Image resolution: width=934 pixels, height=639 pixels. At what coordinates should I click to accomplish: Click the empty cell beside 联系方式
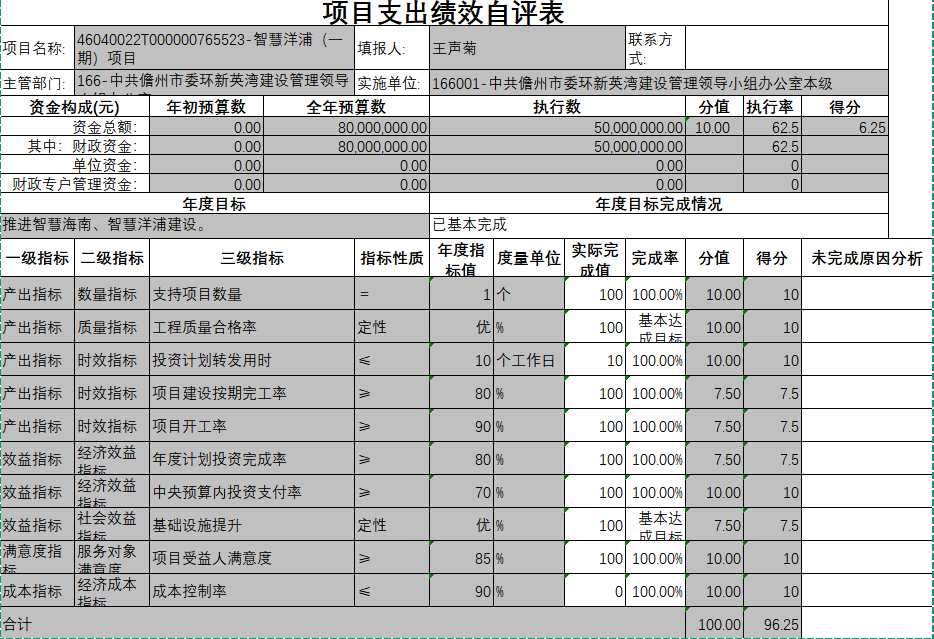point(786,48)
